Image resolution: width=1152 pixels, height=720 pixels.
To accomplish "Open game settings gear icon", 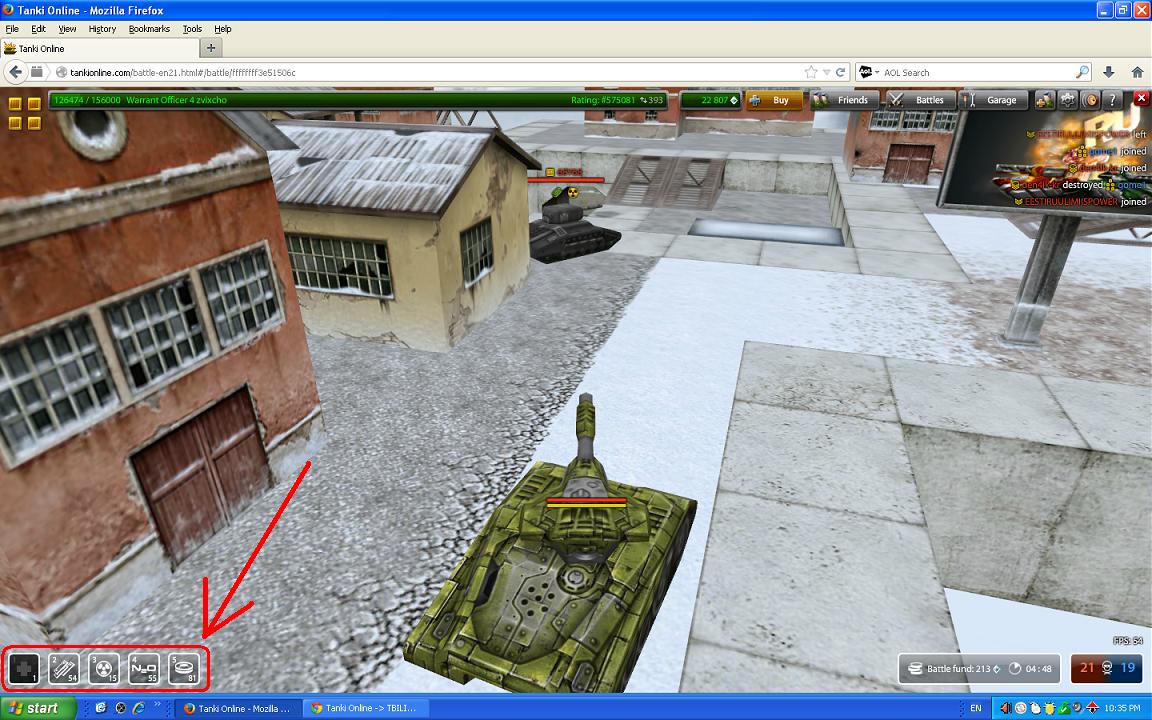I will [x=1067, y=100].
